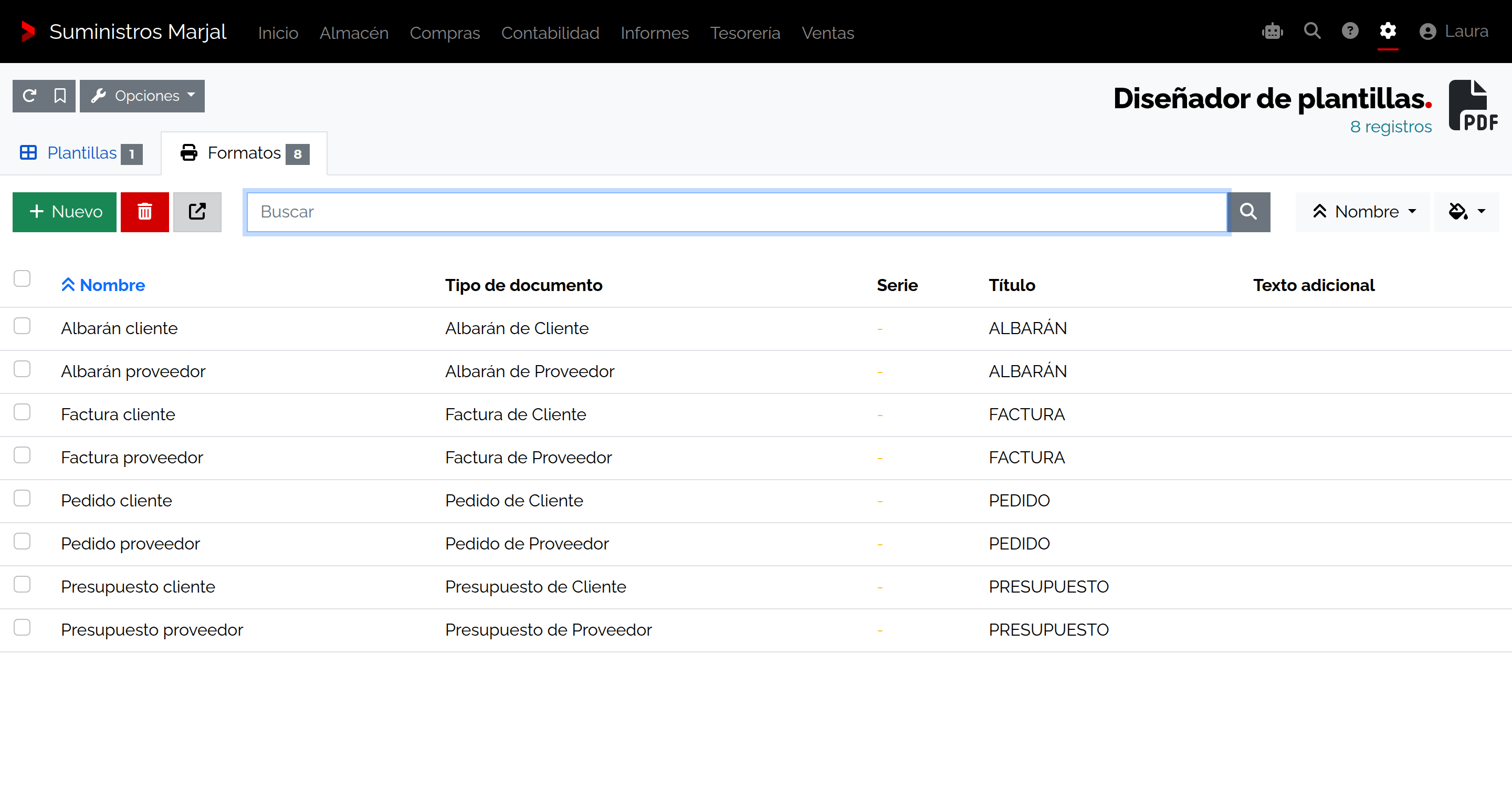Expand the Opciones dropdown
This screenshot has height=788, width=1512.
click(x=142, y=96)
